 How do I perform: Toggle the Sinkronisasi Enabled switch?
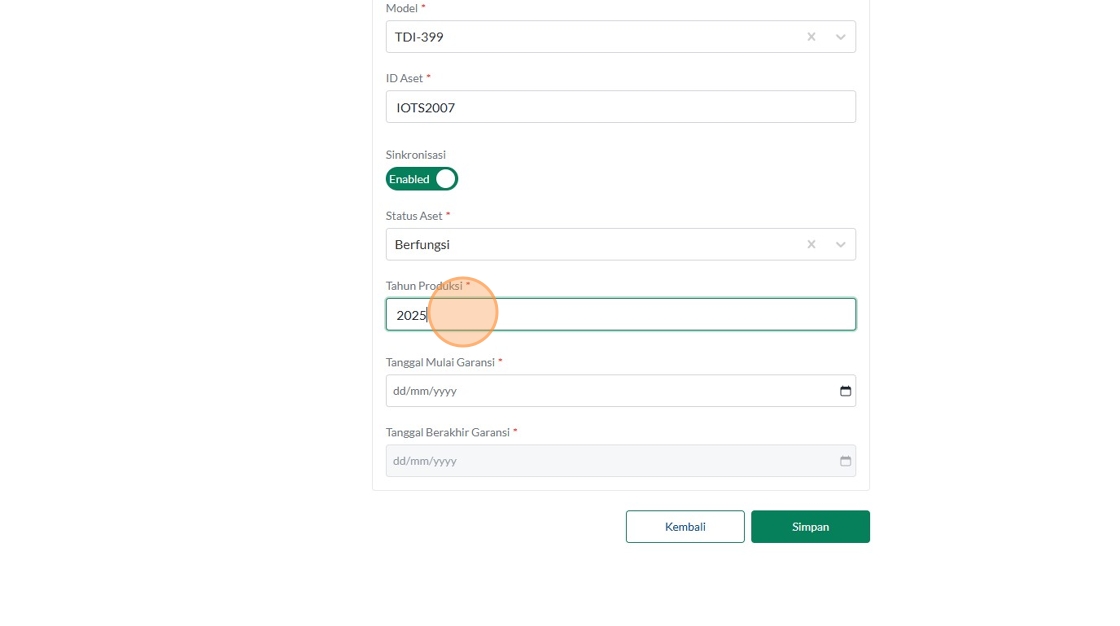422,179
